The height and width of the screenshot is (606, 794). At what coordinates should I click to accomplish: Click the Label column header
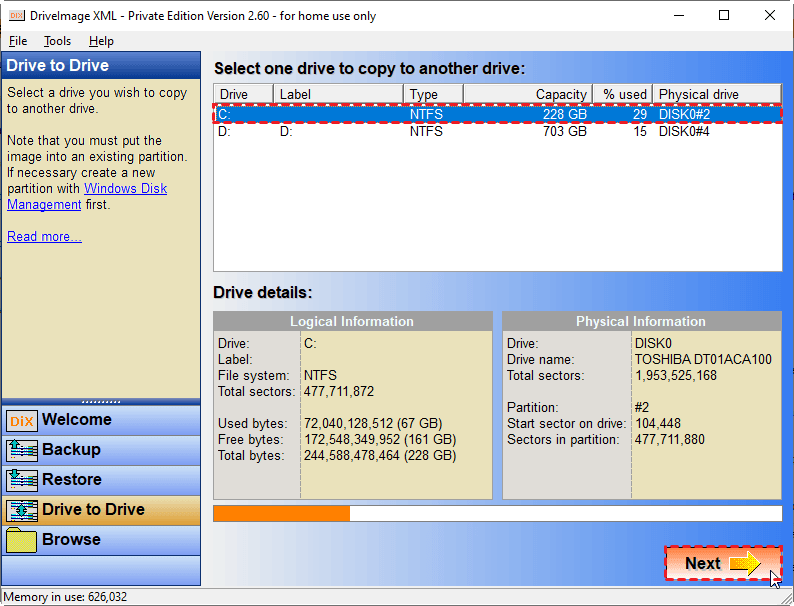(x=338, y=94)
